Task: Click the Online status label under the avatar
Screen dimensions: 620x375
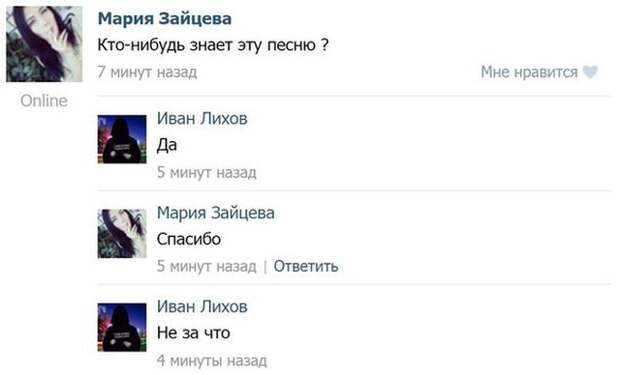Action: tap(44, 101)
